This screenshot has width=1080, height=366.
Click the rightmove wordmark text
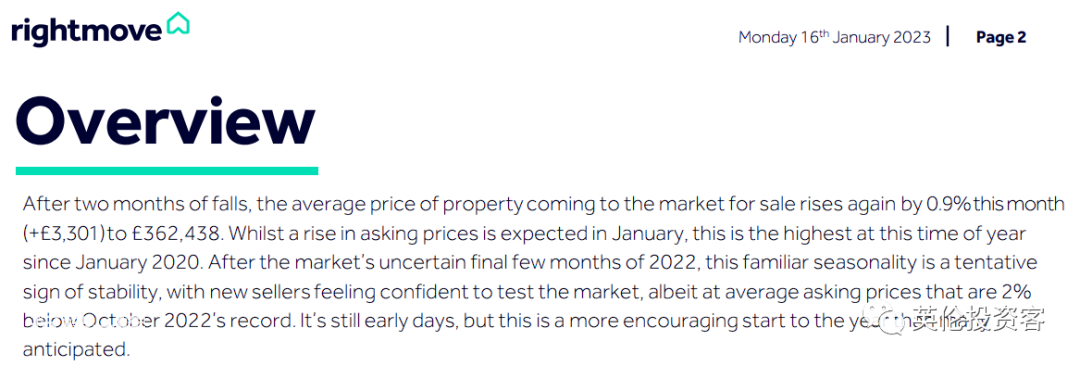pos(87,32)
